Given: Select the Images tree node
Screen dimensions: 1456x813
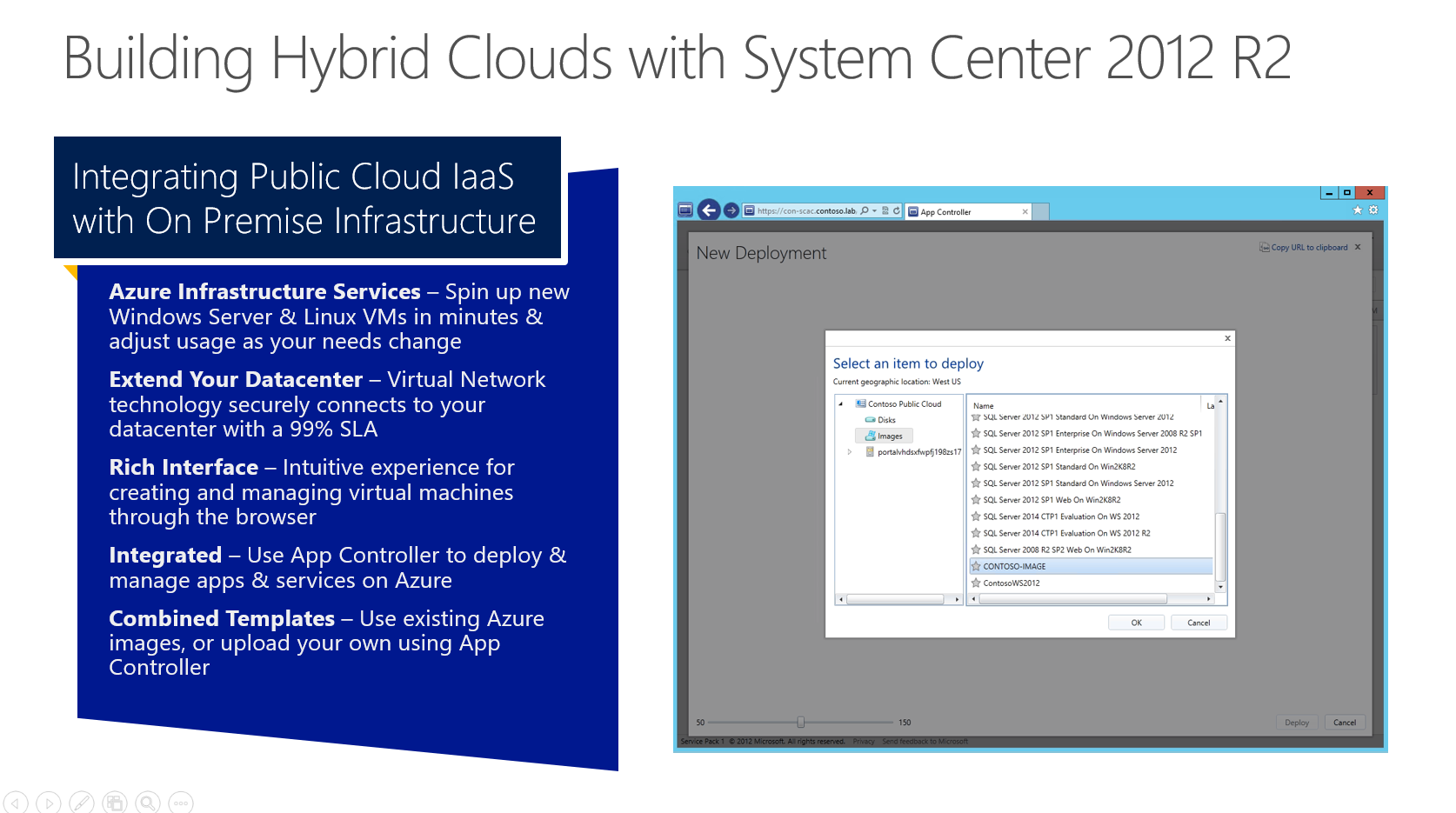Looking at the screenshot, I should (x=885, y=436).
